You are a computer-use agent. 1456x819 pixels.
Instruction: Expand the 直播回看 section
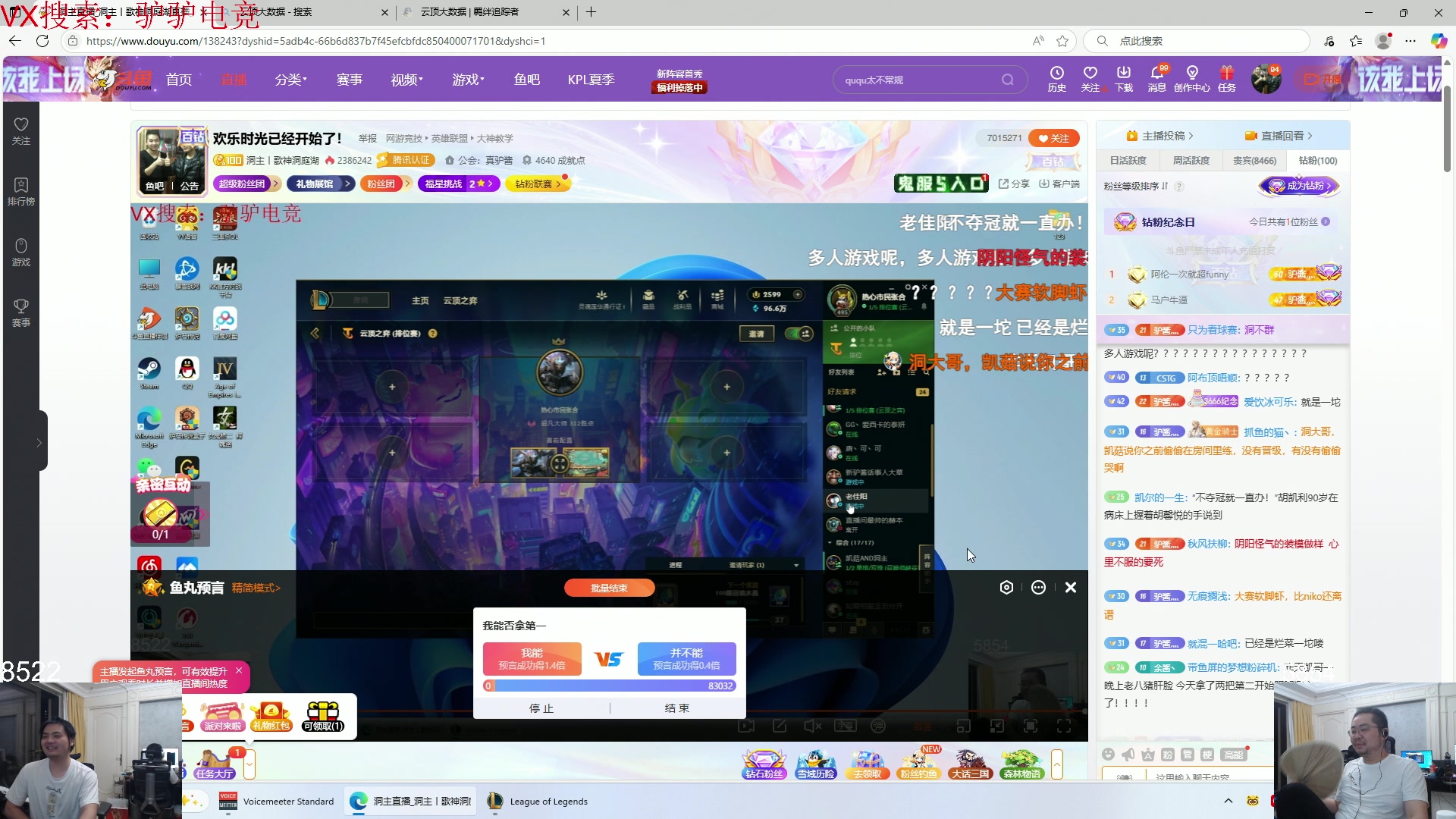tap(1279, 136)
